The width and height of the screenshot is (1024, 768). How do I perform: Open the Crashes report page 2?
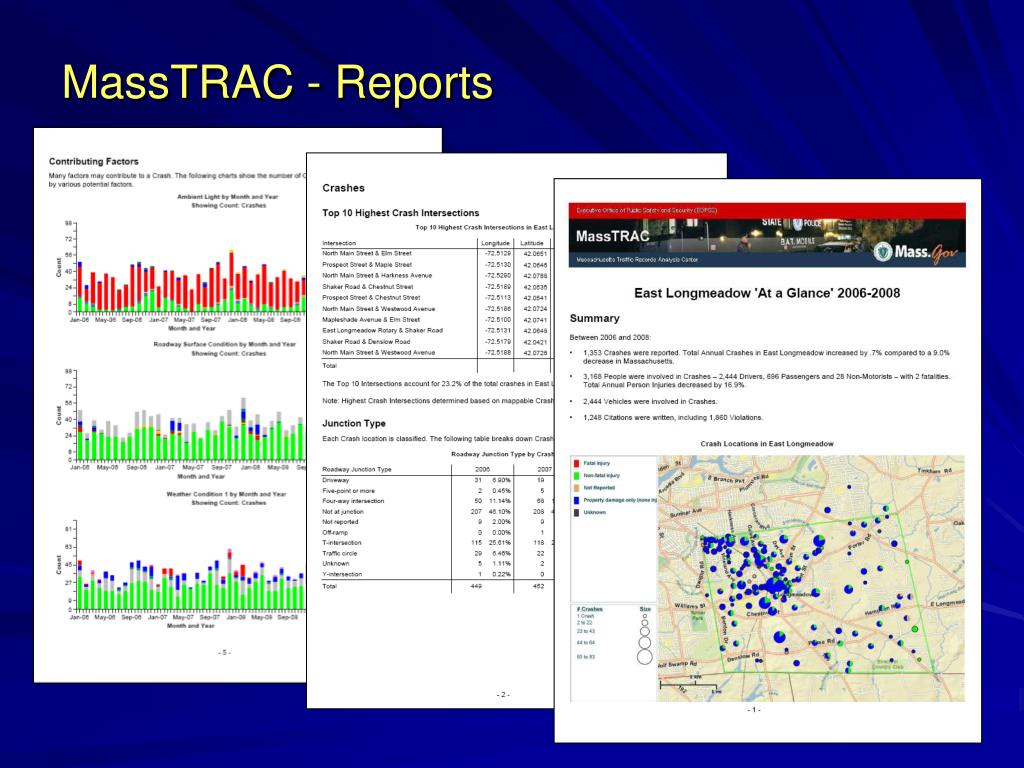[430, 431]
